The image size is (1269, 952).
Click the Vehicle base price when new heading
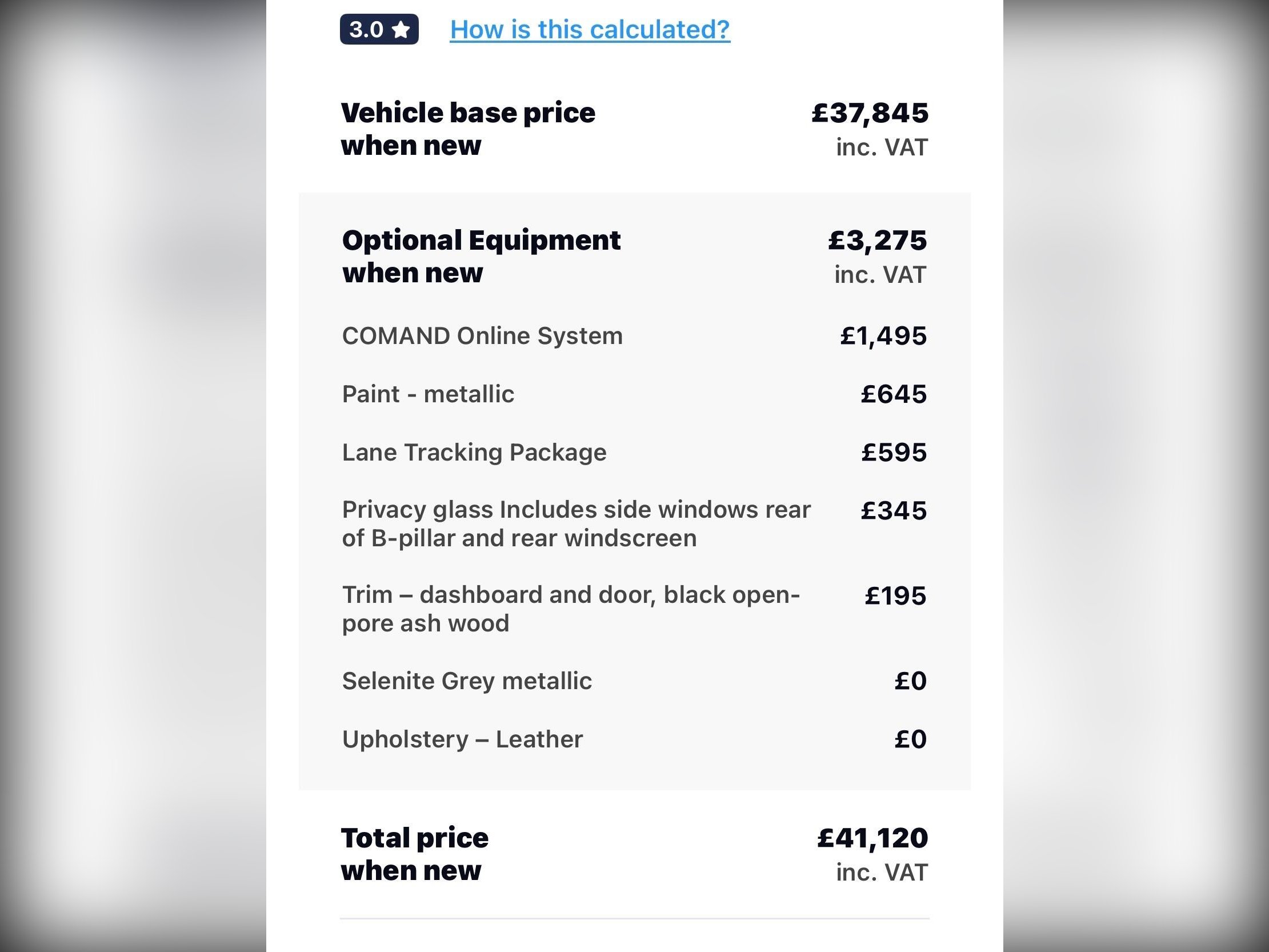pos(467,129)
